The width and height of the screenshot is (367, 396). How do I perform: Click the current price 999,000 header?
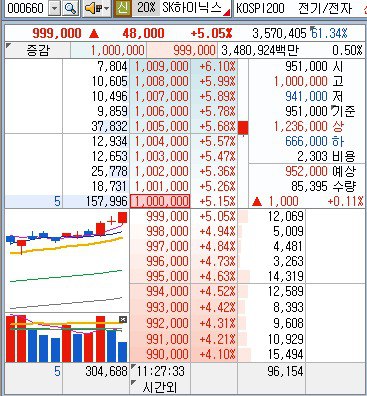coord(57,33)
